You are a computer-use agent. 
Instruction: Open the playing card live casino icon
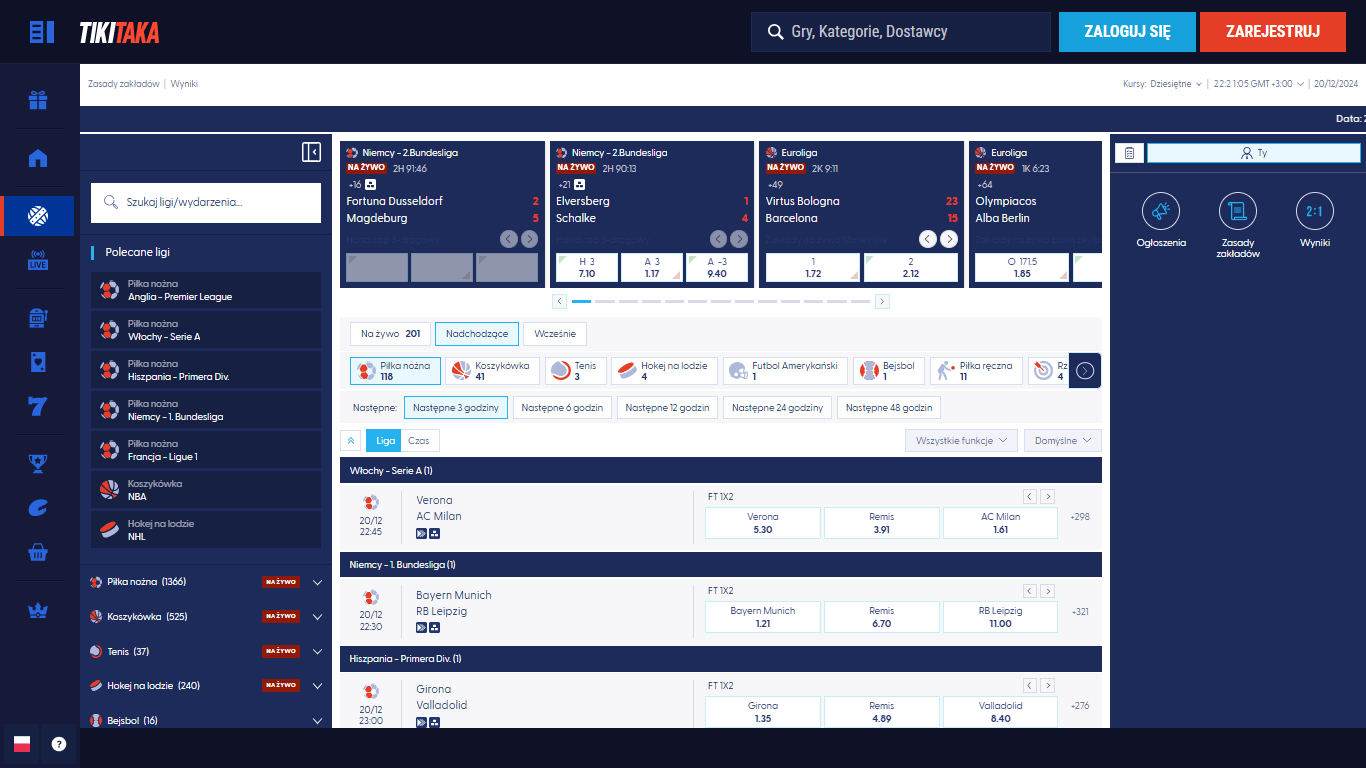coord(38,362)
